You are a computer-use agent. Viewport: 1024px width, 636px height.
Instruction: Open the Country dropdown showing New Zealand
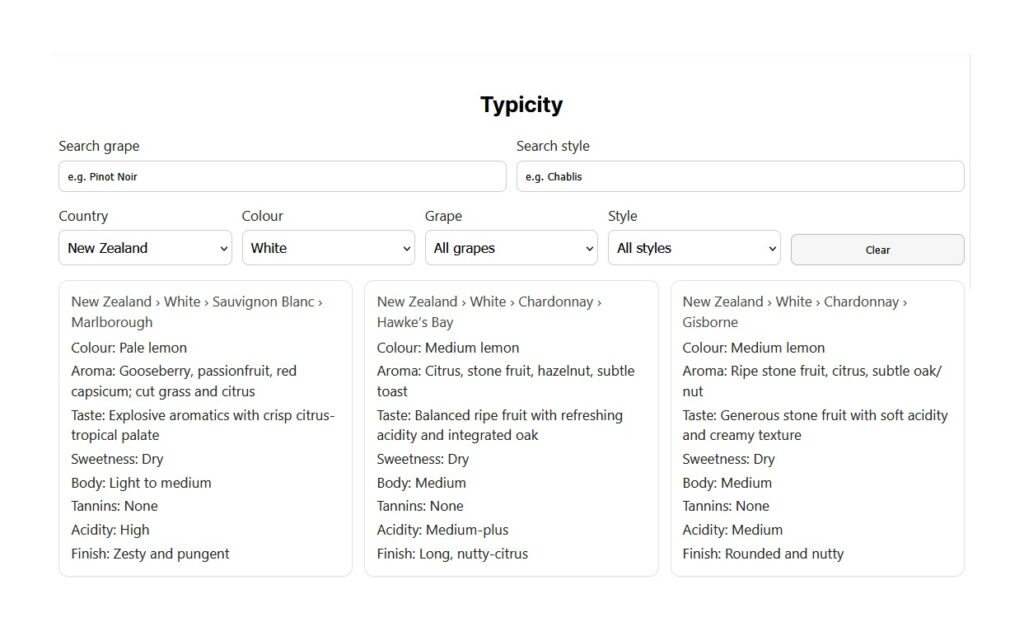pyautogui.click(x=145, y=248)
